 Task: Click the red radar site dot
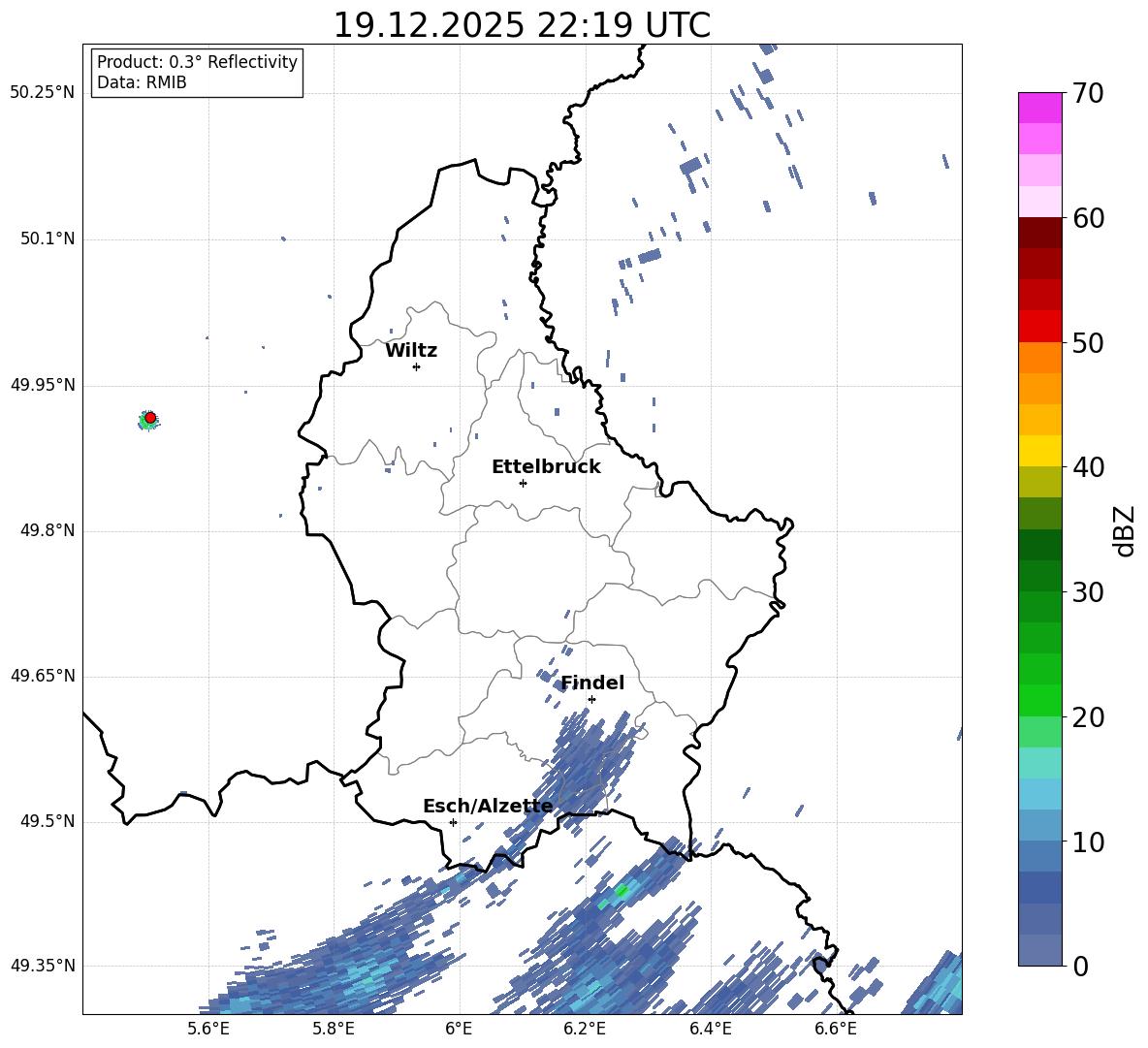pos(150,418)
